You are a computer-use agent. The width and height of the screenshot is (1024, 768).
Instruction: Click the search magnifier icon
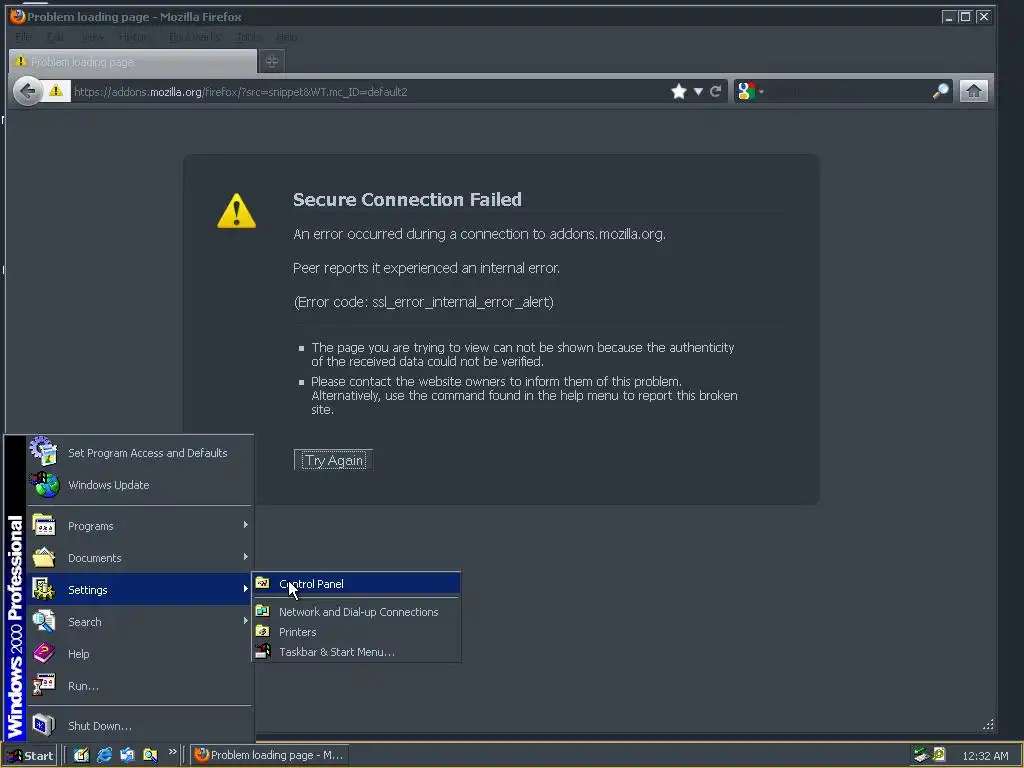click(940, 91)
